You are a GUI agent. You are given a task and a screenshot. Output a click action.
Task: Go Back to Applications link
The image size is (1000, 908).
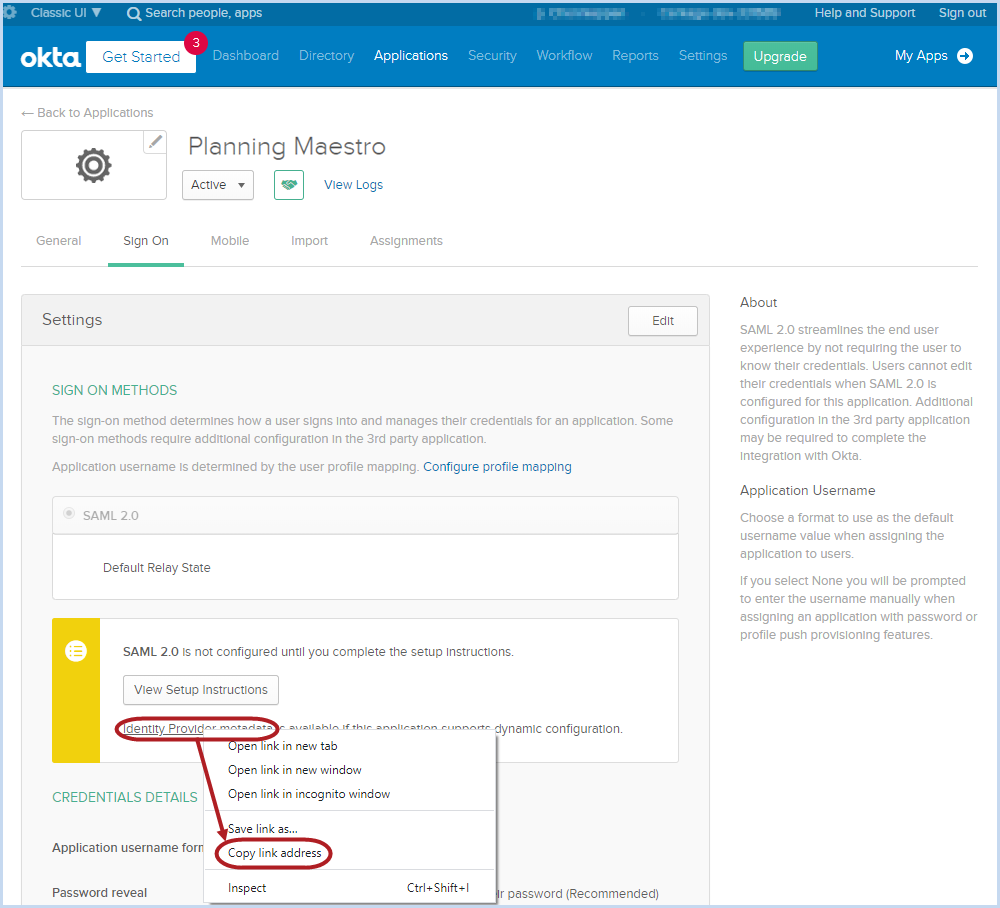(95, 113)
